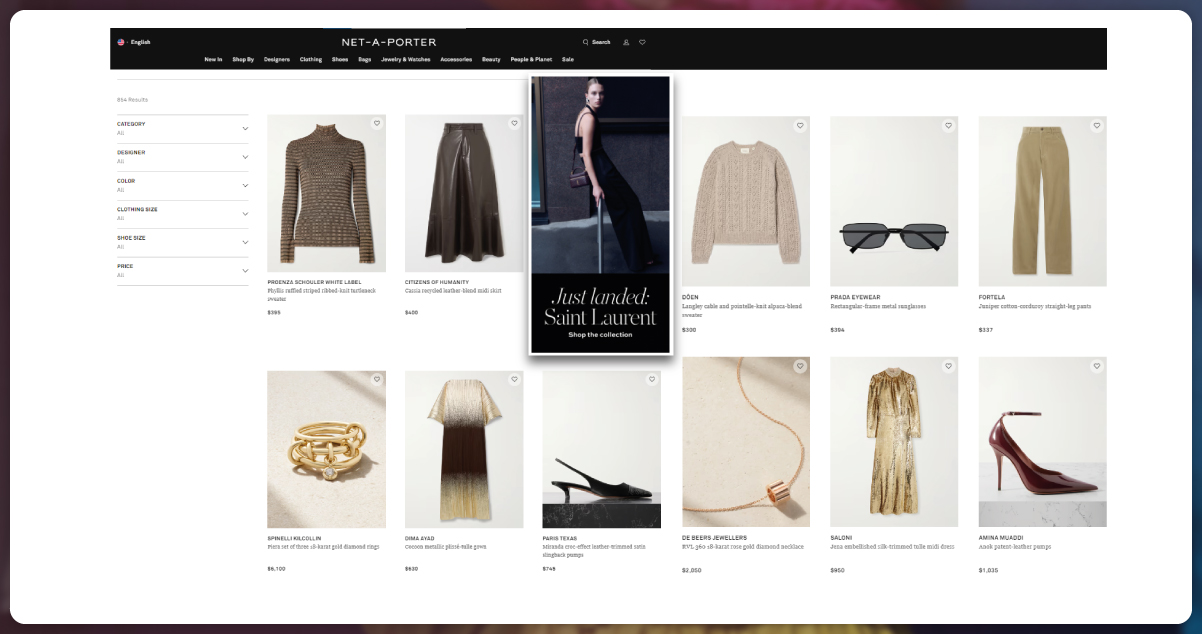Toggle wishlist heart on Dima Ayad gown
1202x634 pixels.
coord(514,380)
